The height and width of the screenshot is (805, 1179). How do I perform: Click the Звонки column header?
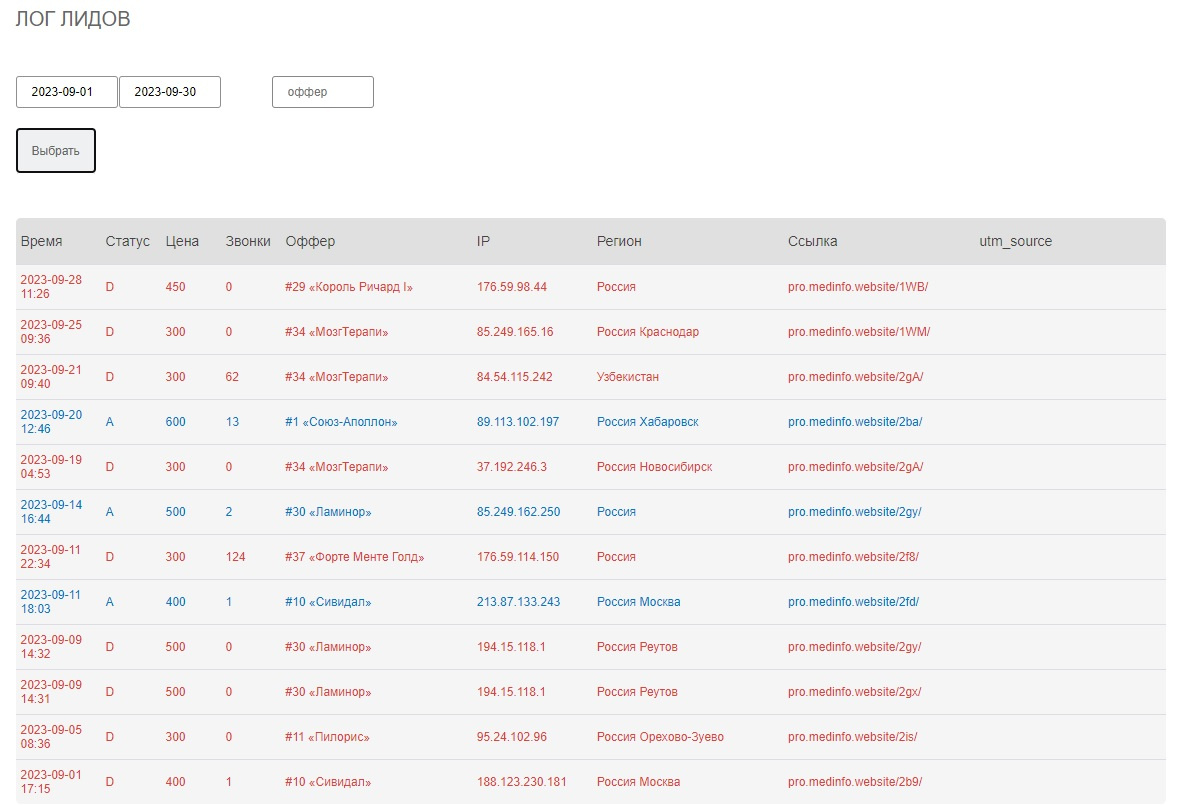coord(247,241)
